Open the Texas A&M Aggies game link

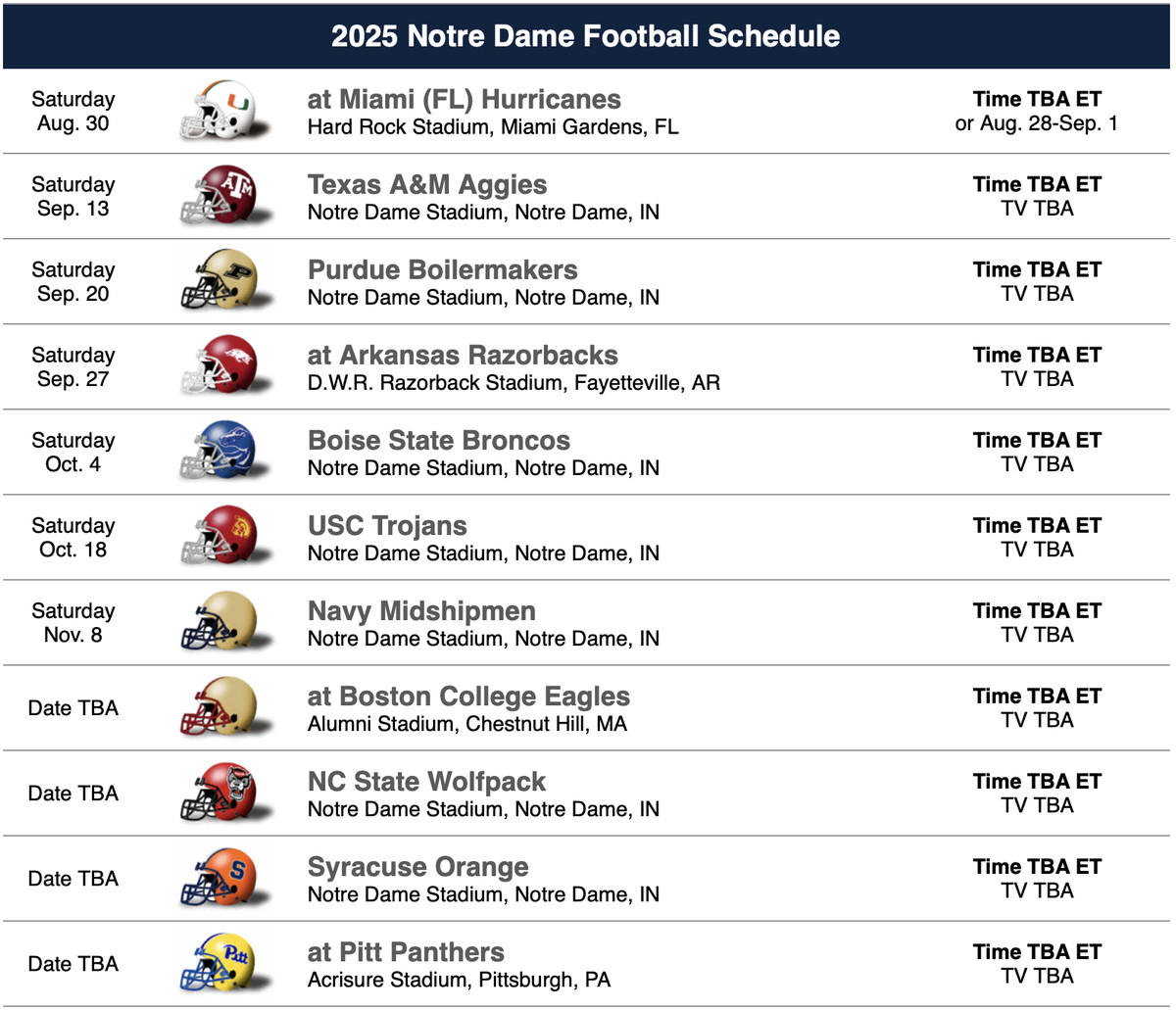pyautogui.click(x=427, y=184)
